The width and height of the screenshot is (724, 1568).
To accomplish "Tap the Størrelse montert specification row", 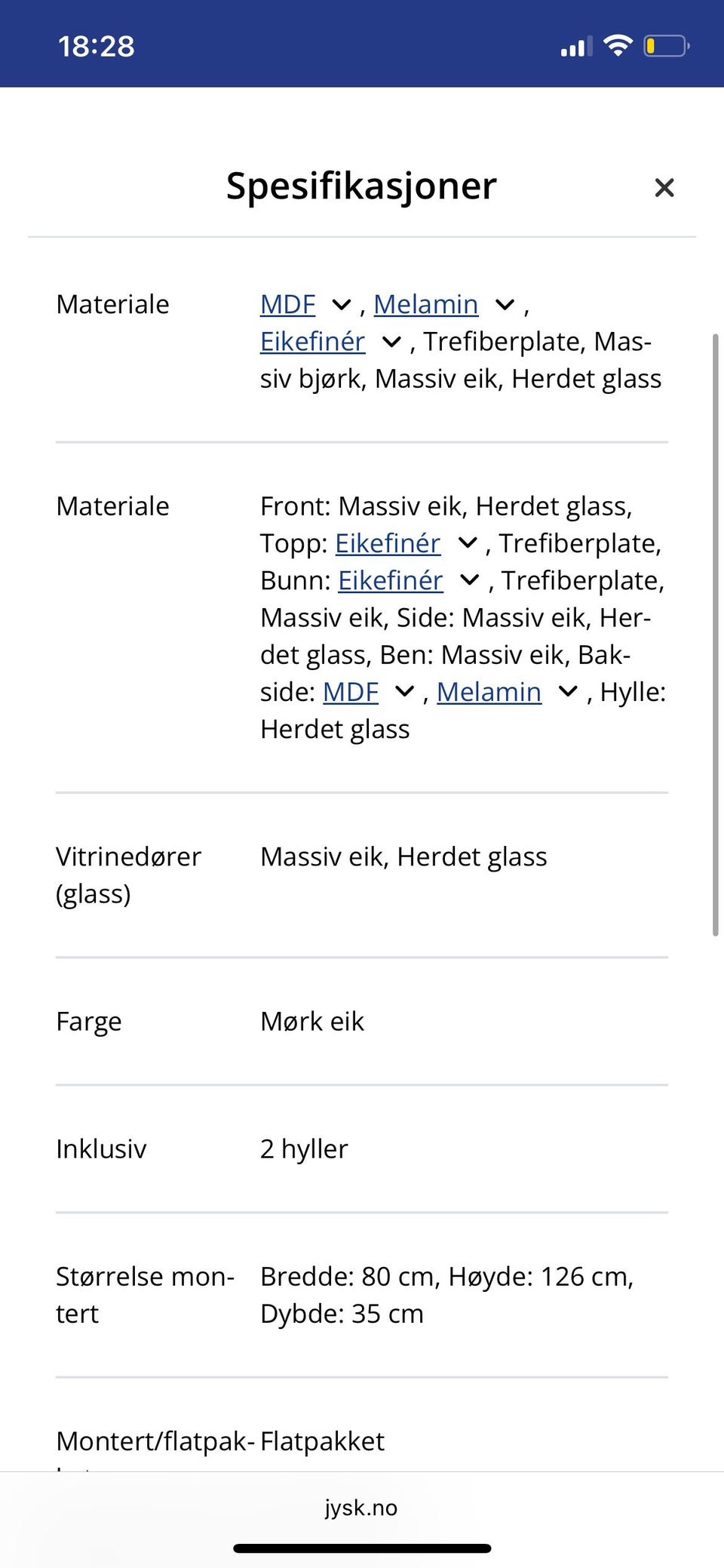I will (x=362, y=1294).
